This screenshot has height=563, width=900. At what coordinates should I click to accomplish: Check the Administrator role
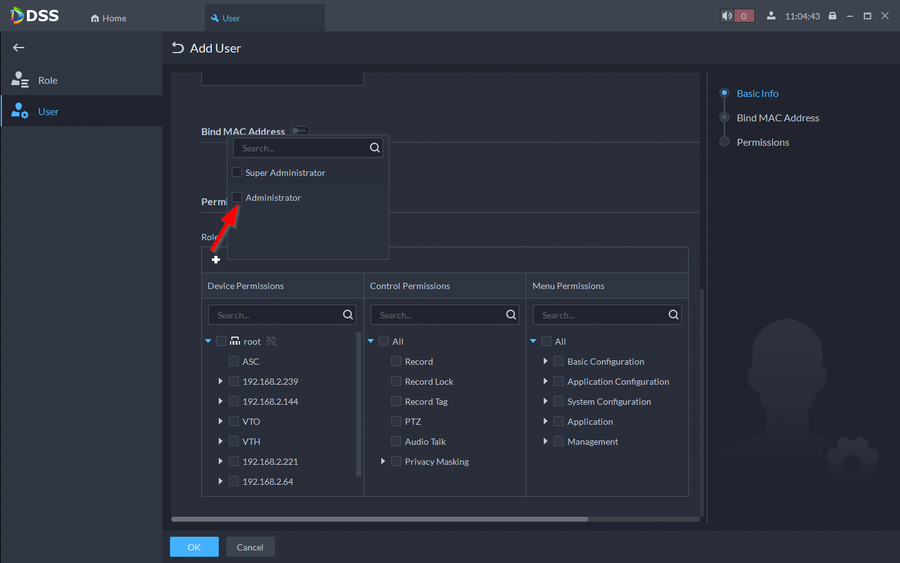[237, 197]
